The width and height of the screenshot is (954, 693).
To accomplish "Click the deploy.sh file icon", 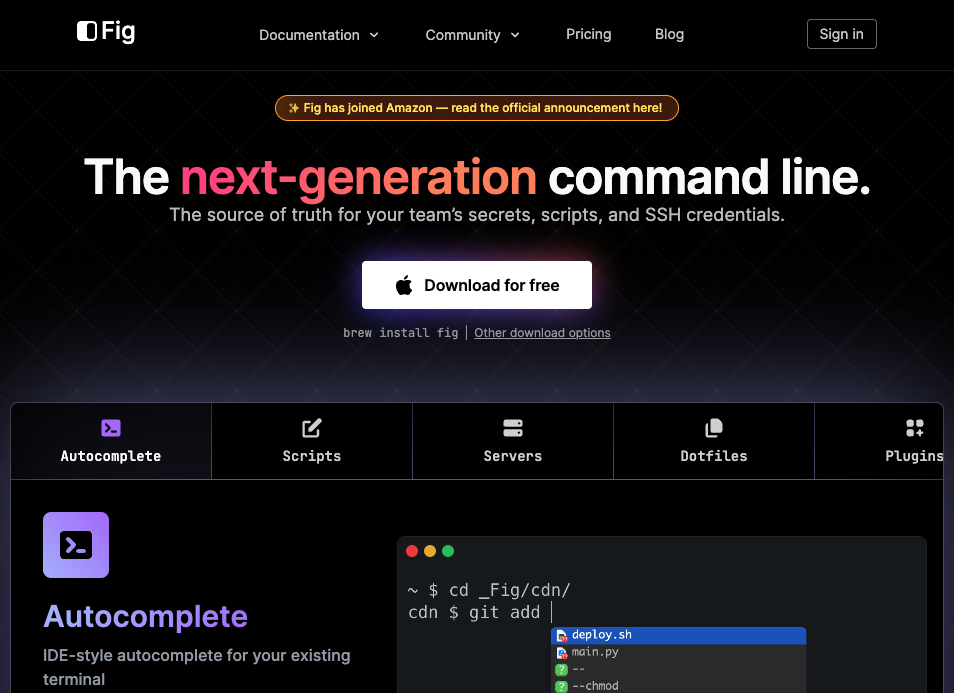I will click(x=562, y=635).
